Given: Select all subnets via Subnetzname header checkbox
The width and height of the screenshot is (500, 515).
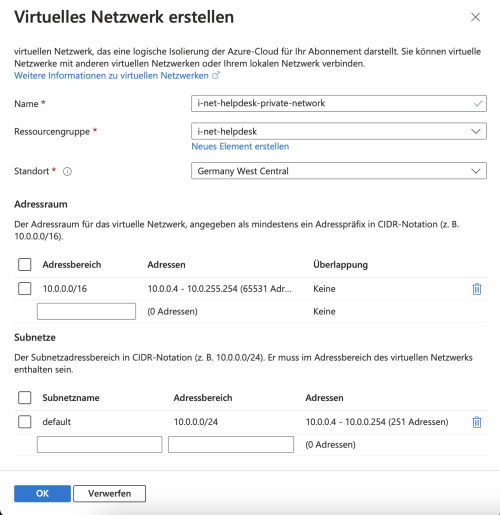Looking at the screenshot, I should (x=25, y=397).
